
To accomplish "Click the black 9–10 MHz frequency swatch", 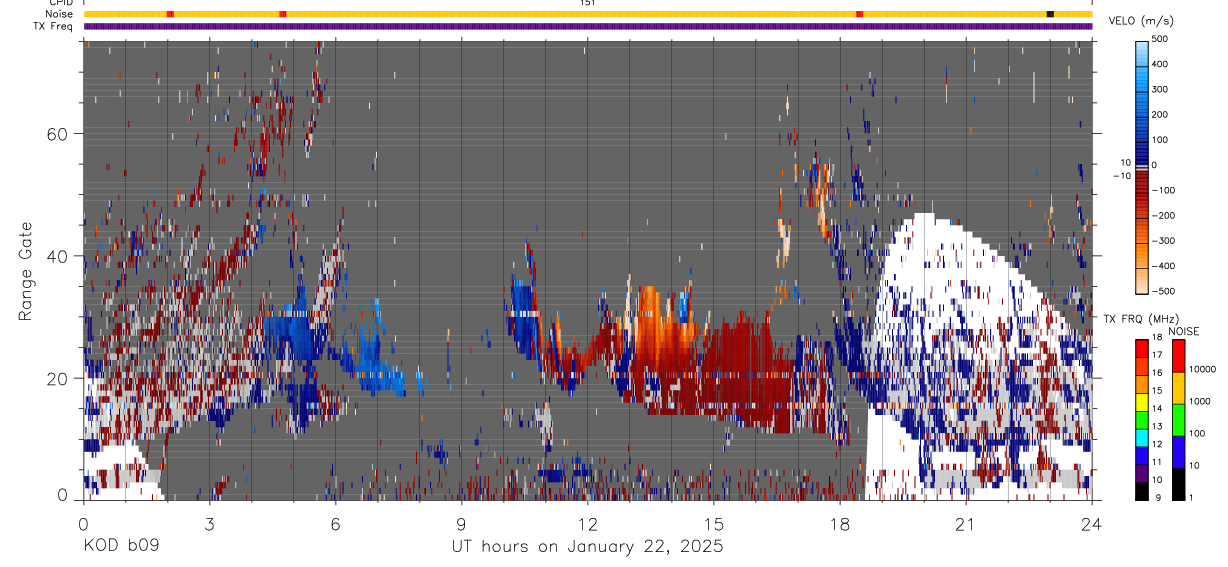I will pyautogui.click(x=1142, y=491).
